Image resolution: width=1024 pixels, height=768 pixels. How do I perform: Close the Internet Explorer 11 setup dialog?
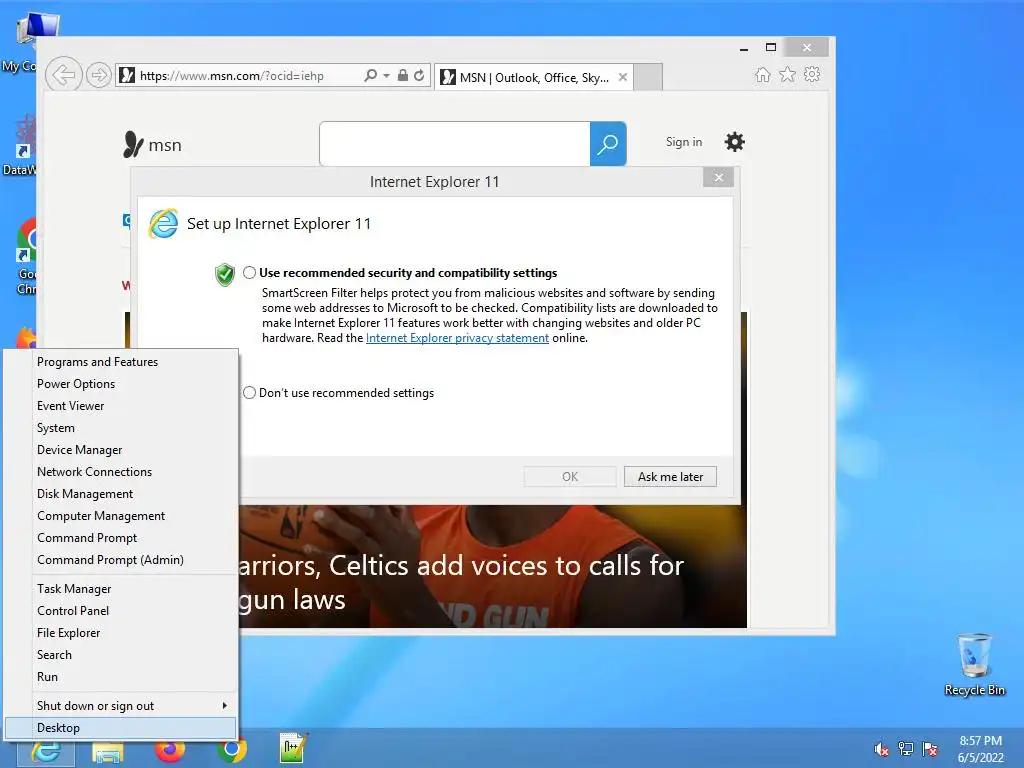[x=718, y=178]
